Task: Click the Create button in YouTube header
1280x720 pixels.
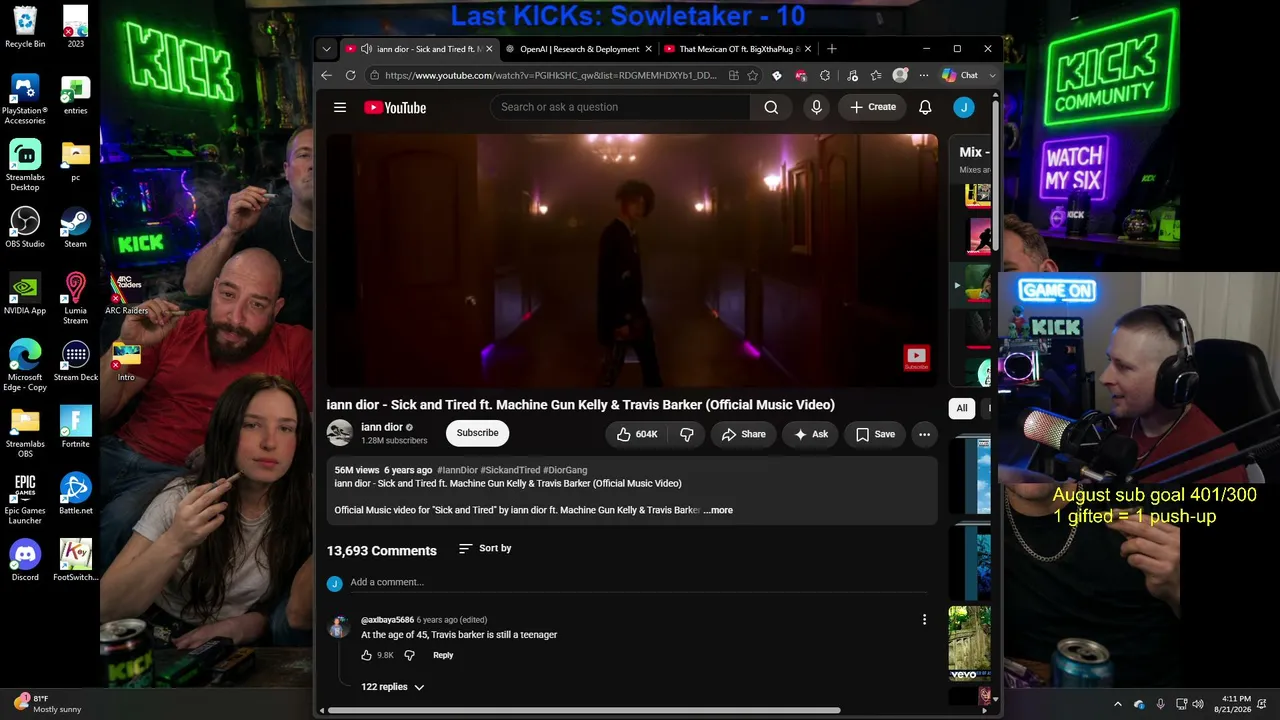Action: [873, 107]
